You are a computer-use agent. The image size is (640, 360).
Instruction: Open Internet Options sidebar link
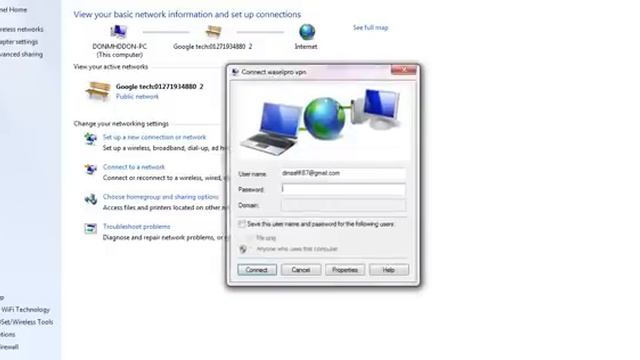(x=8, y=335)
